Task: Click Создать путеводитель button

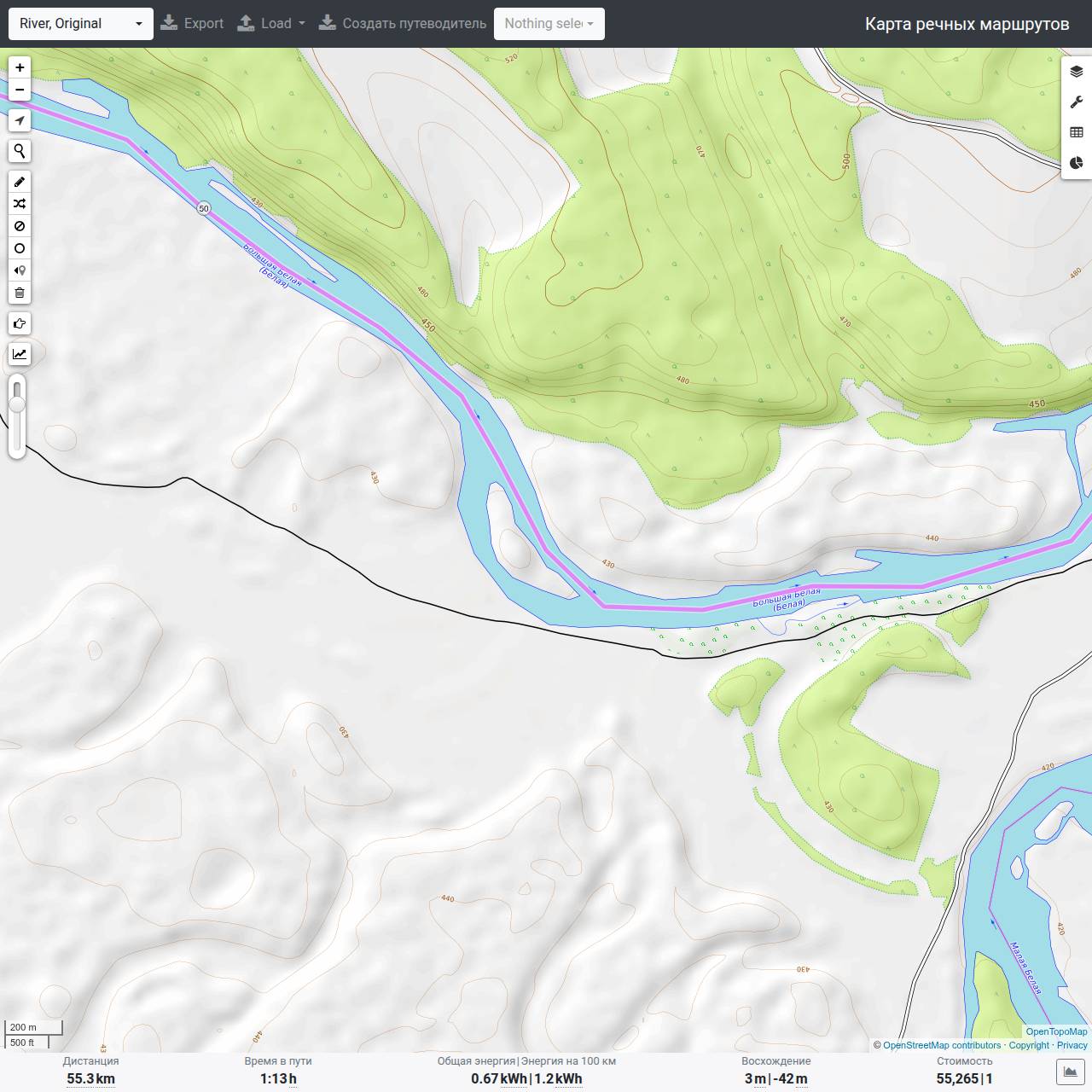Action: tap(403, 24)
